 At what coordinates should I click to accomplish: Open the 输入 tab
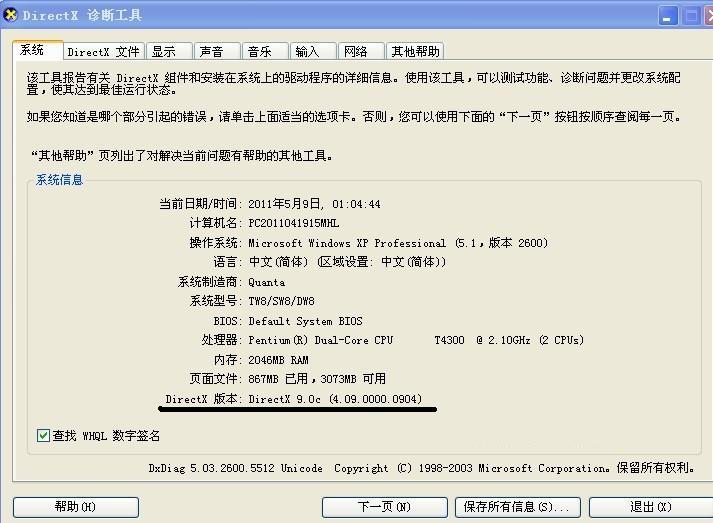pos(313,51)
